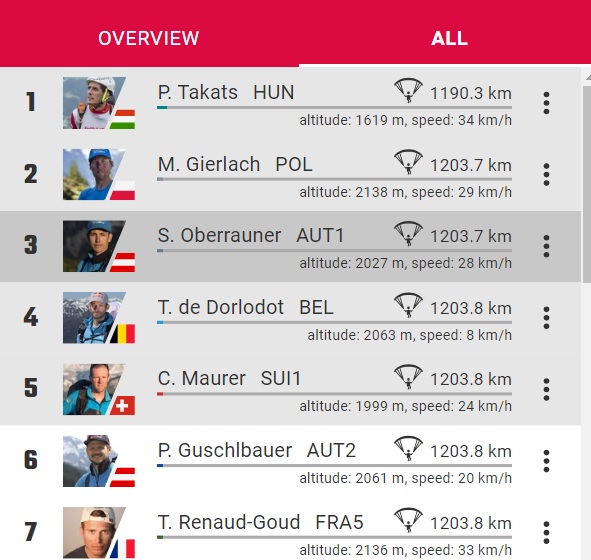Open three-dot menu for S. Oberrauner
The image size is (591, 560).
tap(546, 246)
